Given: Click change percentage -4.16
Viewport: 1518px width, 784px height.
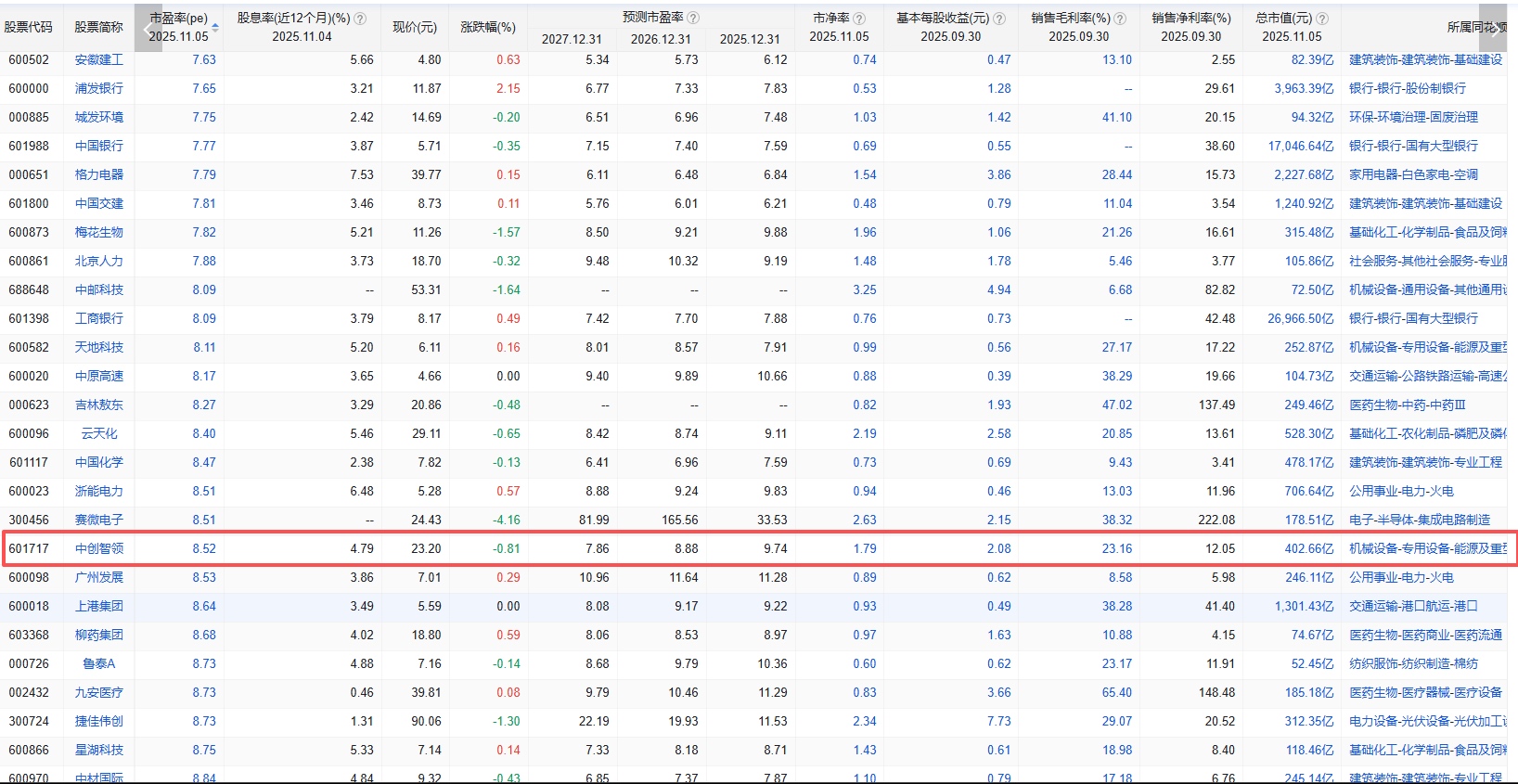Looking at the screenshot, I should [x=507, y=520].
